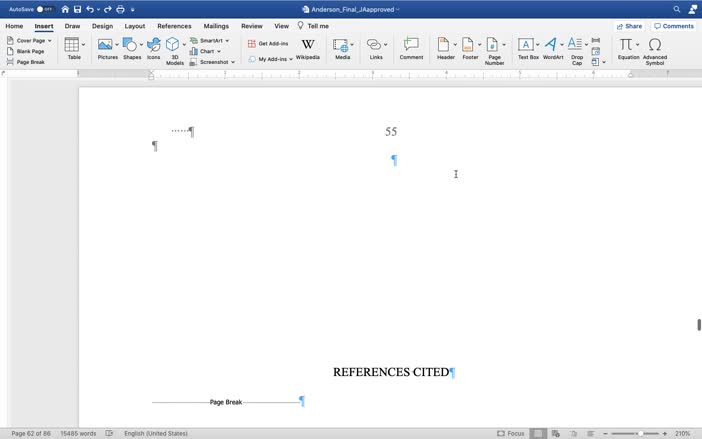Image resolution: width=702 pixels, height=439 pixels.
Task: Switch to the Mailings tab
Action: coord(216,26)
